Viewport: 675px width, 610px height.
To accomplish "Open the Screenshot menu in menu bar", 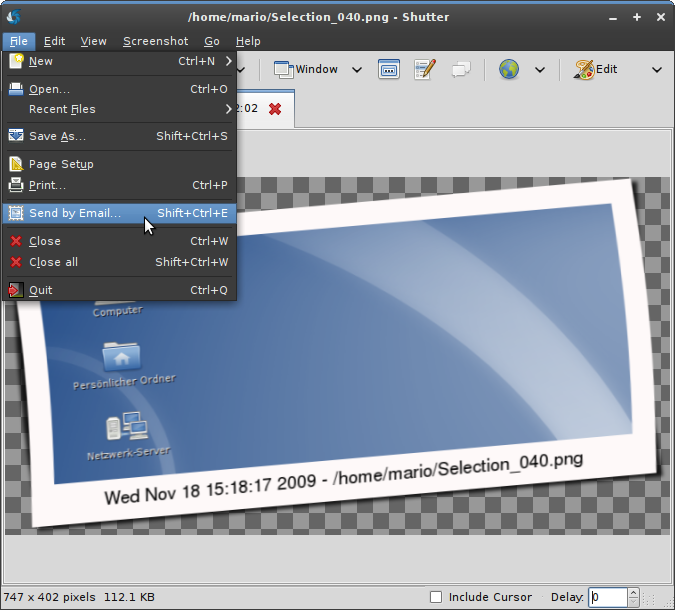I will (155, 41).
